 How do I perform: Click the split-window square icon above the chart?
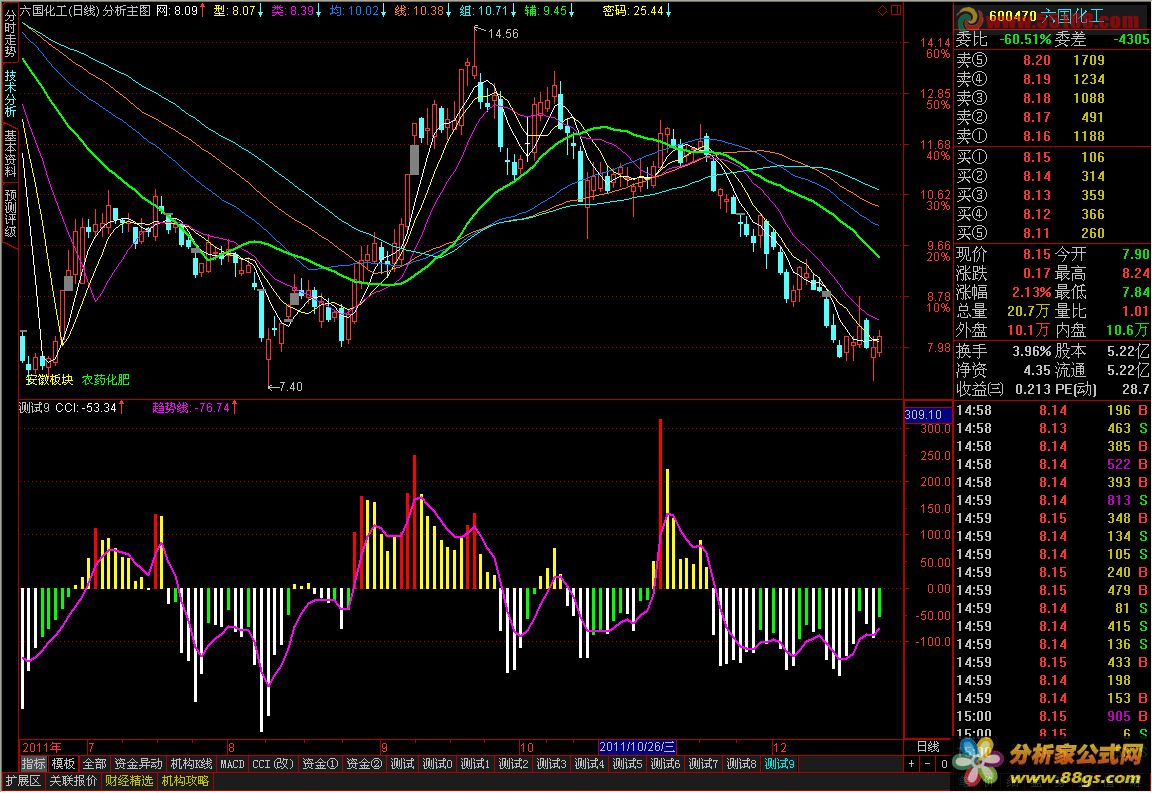(896, 10)
